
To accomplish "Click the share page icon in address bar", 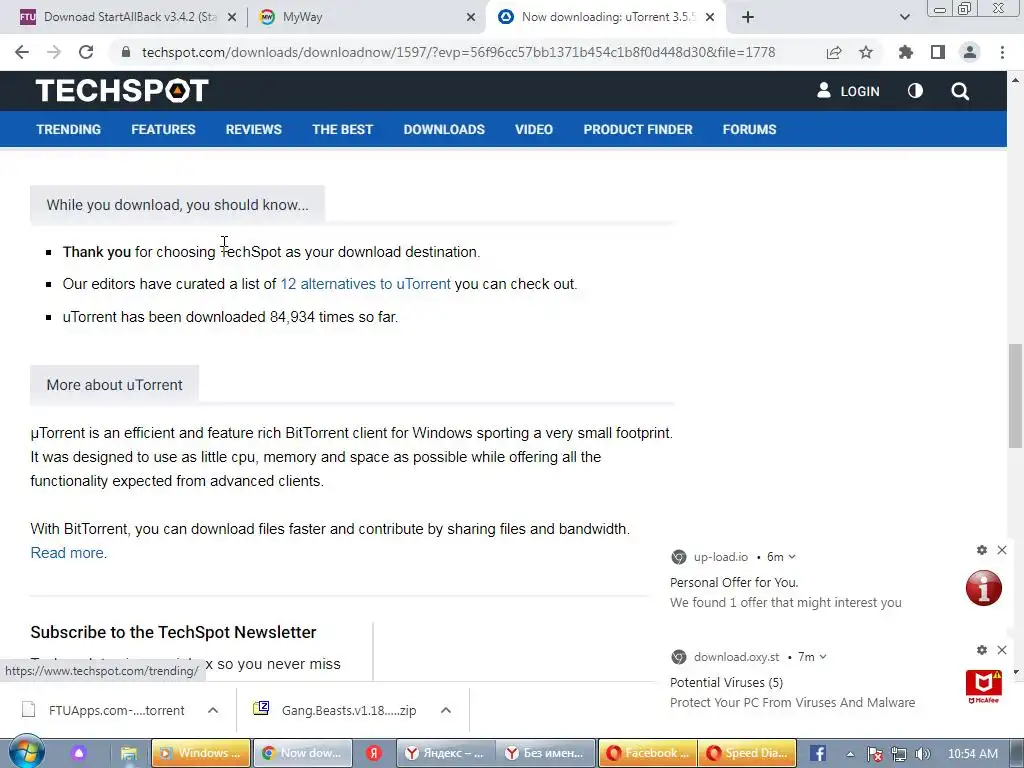I will [x=834, y=52].
